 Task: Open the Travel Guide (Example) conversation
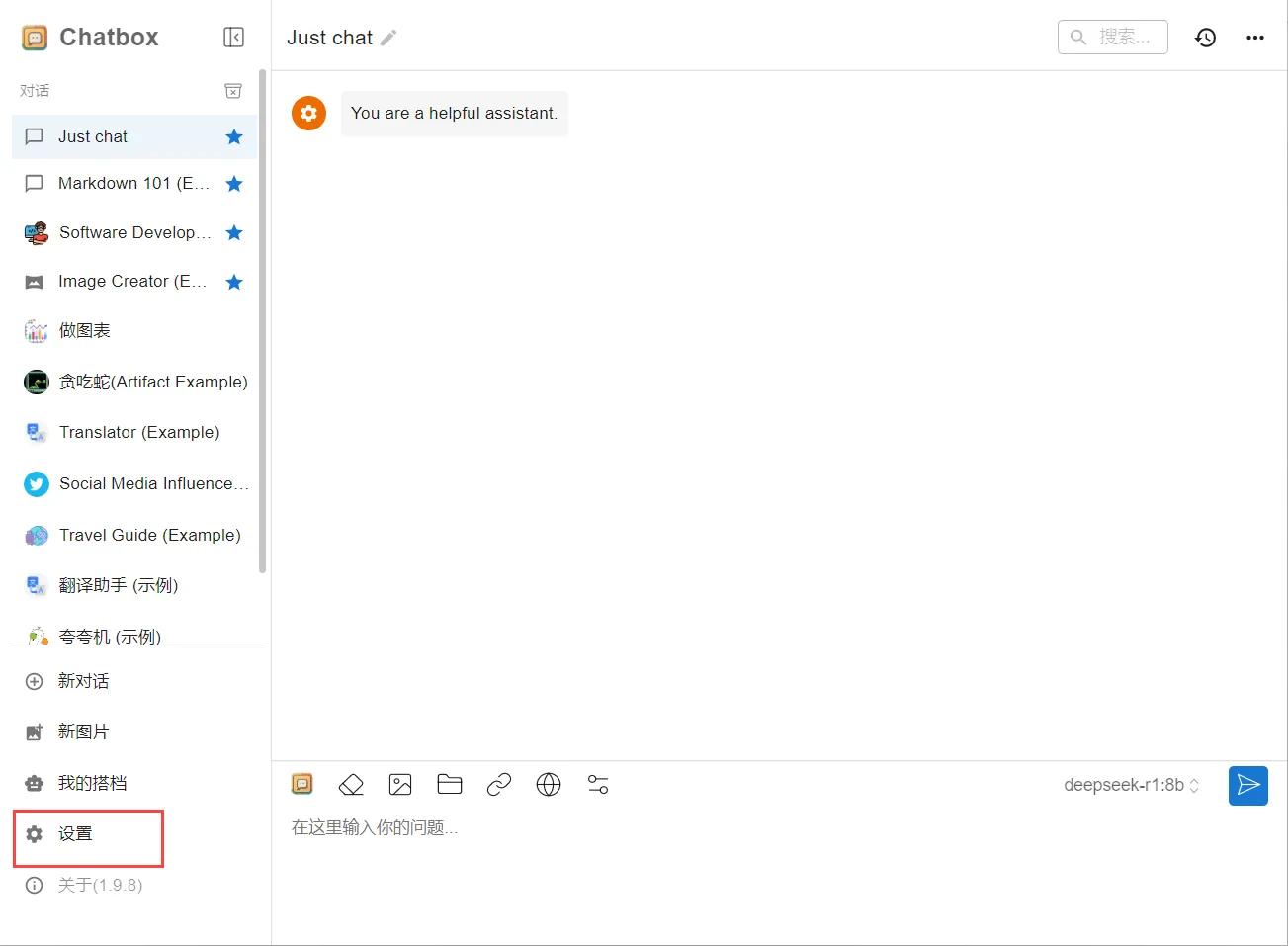134,536
